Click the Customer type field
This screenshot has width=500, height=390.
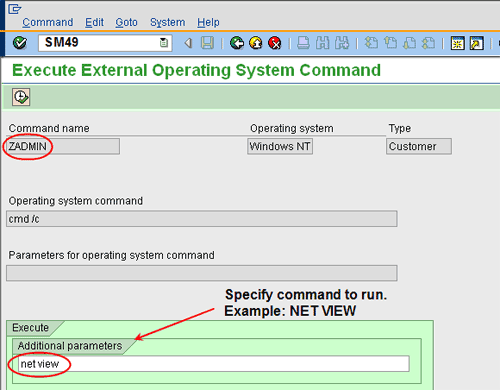[419, 146]
